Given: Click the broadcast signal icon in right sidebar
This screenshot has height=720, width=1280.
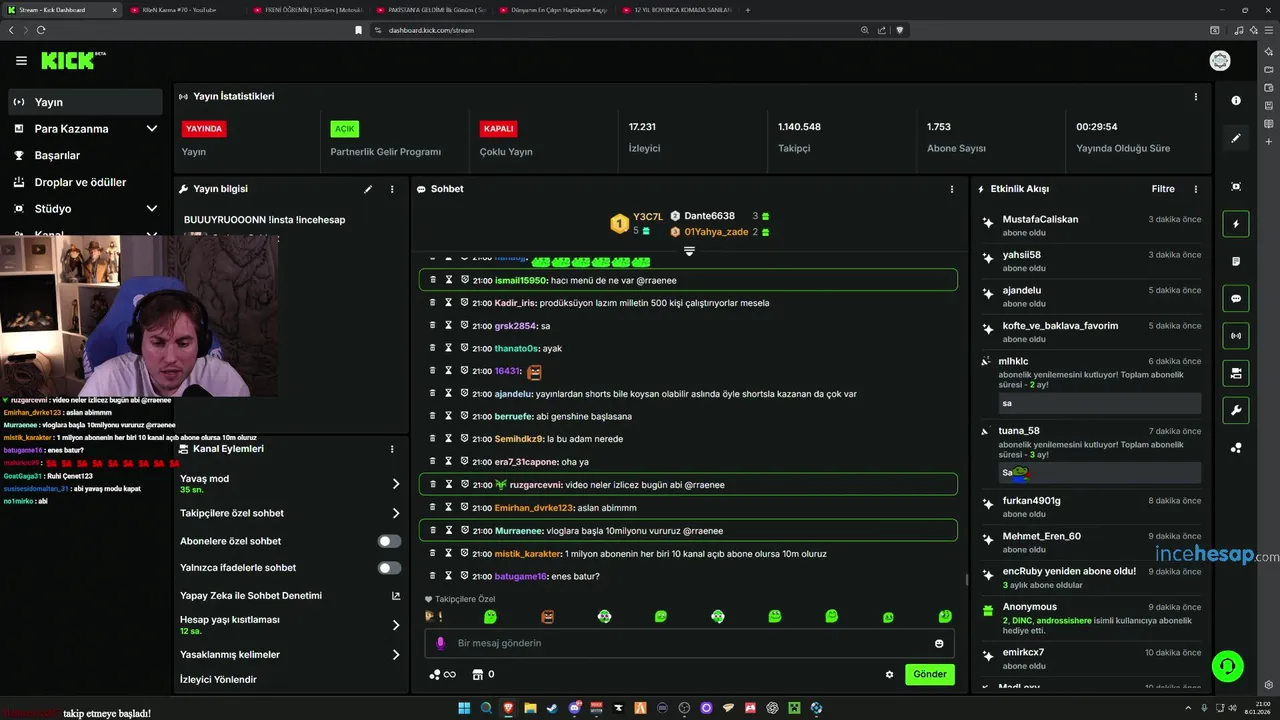Looking at the screenshot, I should (1236, 336).
